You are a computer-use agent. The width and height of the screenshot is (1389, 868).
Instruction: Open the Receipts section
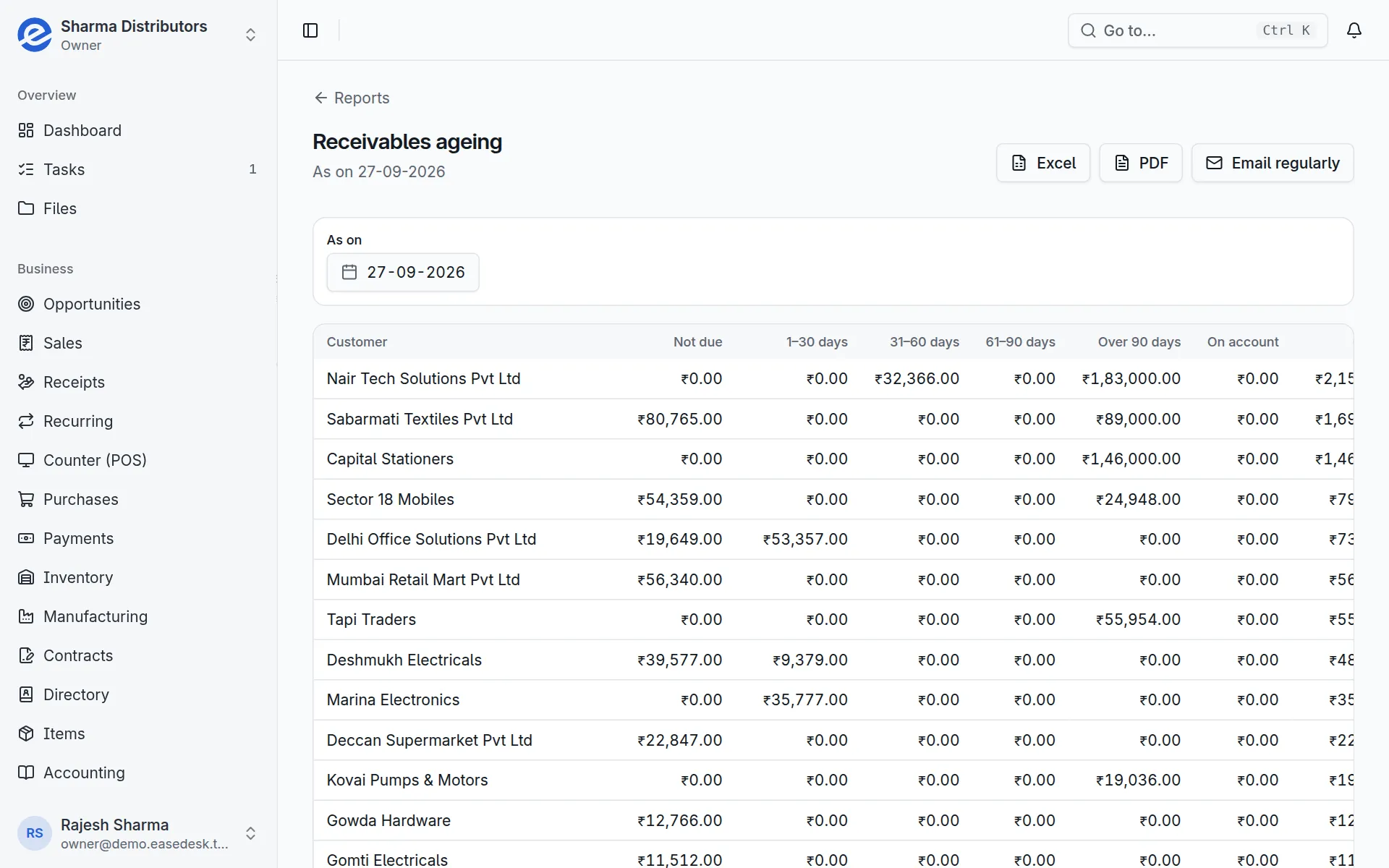coord(138,382)
